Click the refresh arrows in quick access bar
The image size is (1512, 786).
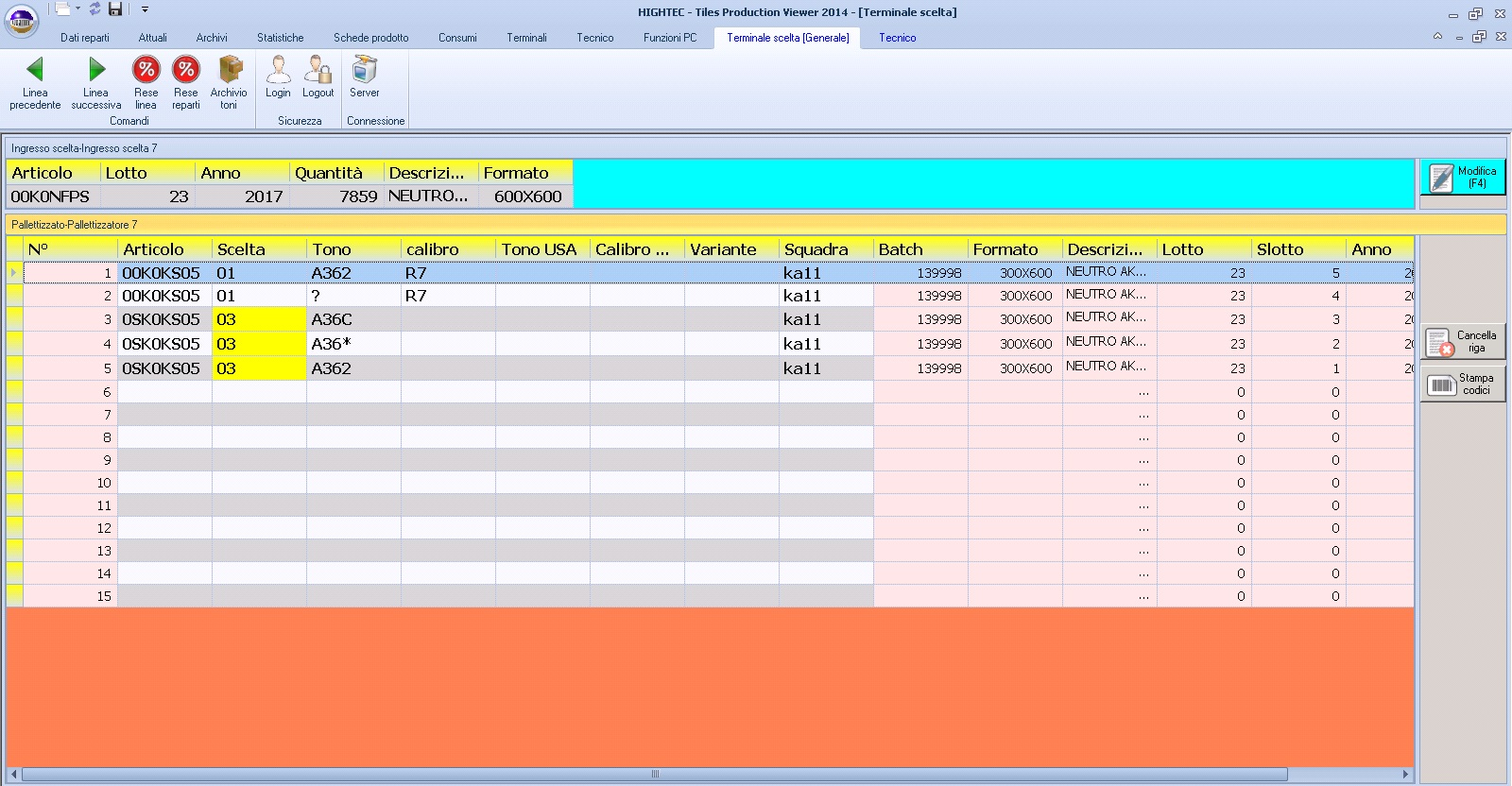pyautogui.click(x=94, y=9)
